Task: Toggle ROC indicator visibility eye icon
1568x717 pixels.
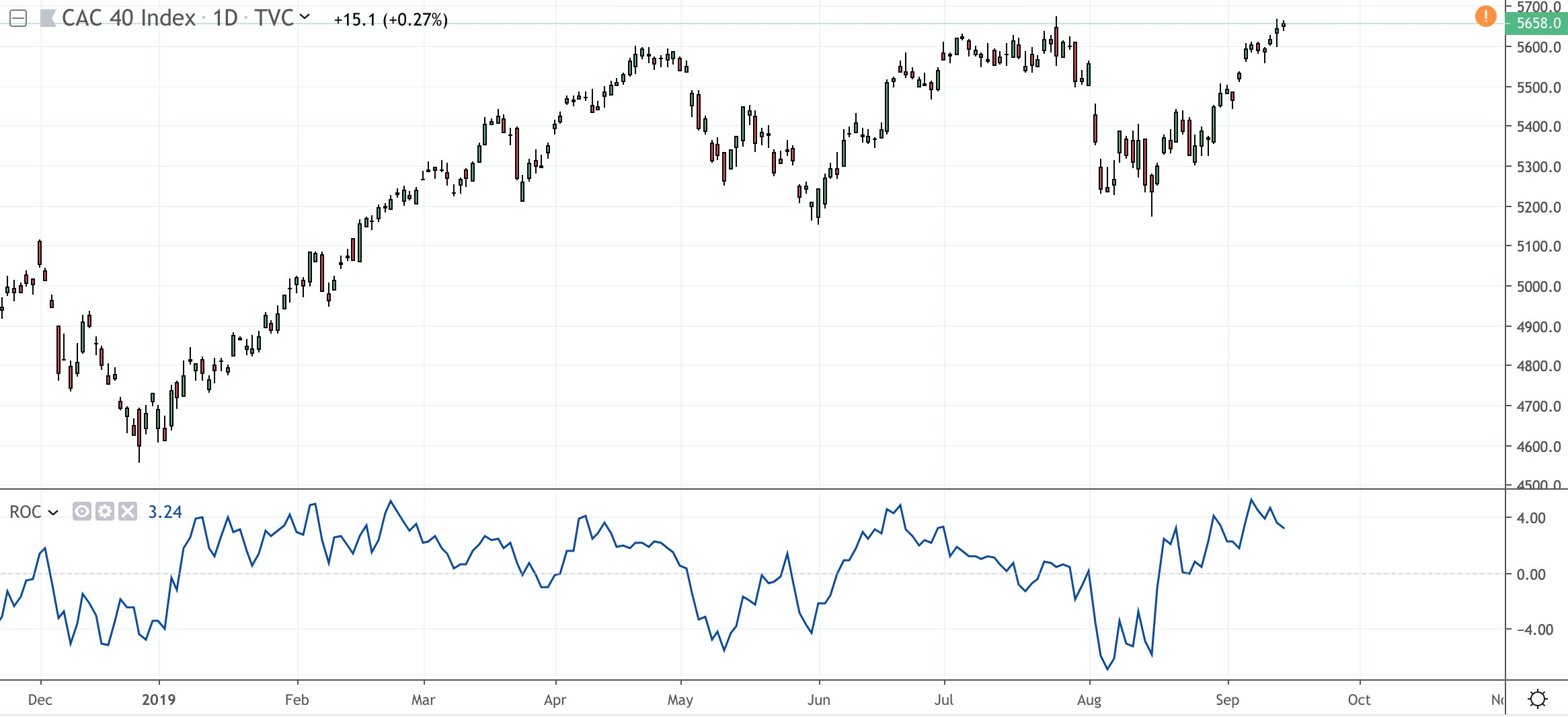Action: [x=81, y=512]
